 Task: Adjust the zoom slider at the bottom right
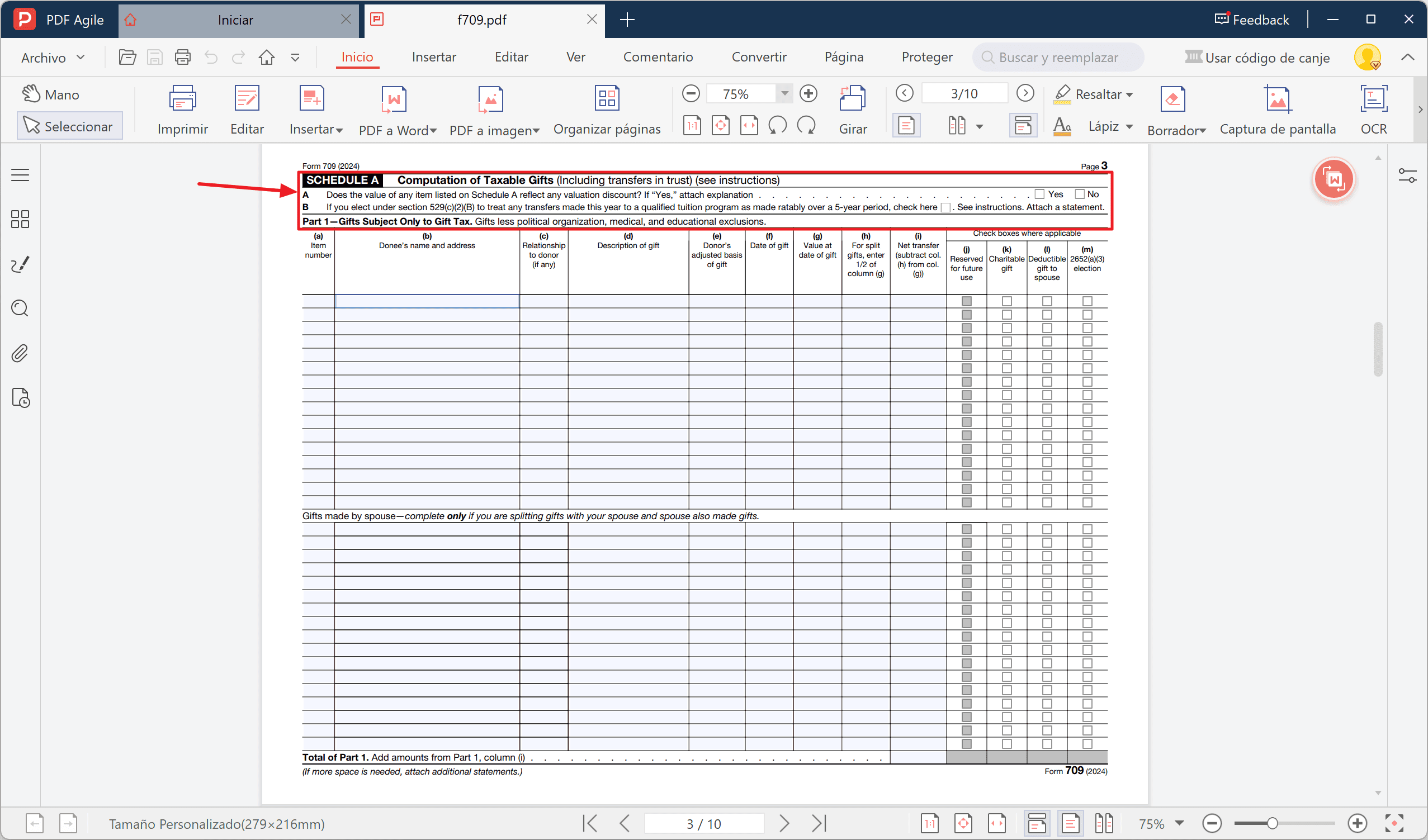click(x=1273, y=823)
